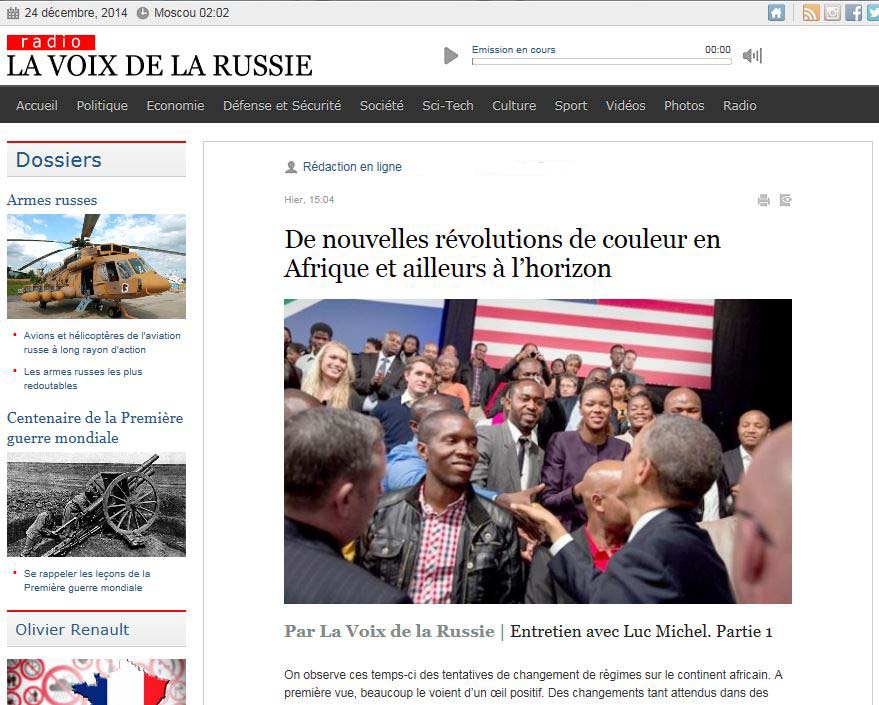
Task: Click the Hier, 15:04 timestamp
Action: point(309,200)
